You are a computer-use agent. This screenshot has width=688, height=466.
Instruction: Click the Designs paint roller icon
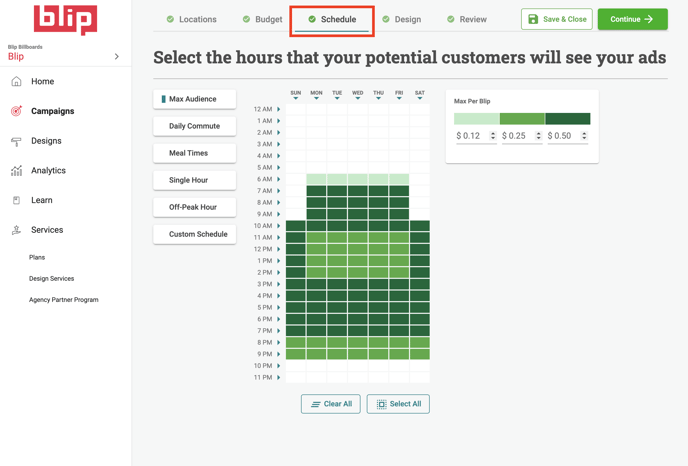16,141
